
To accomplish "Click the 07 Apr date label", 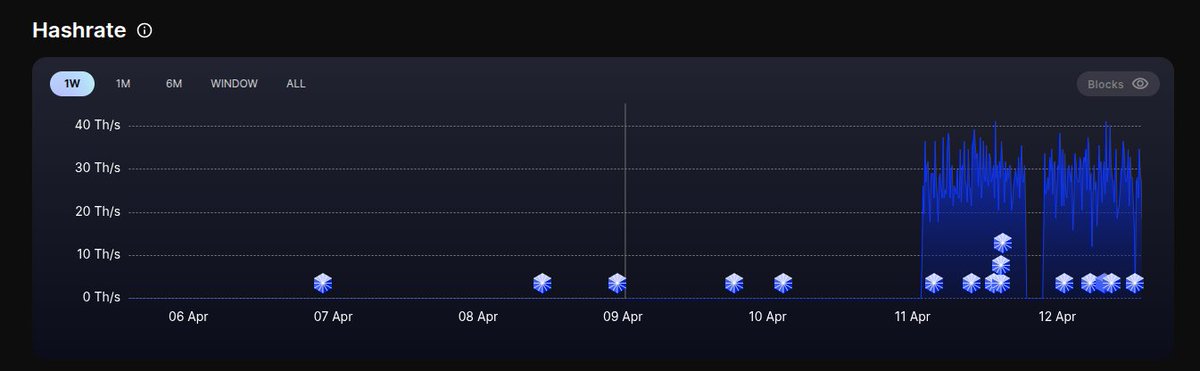I will click(333, 317).
